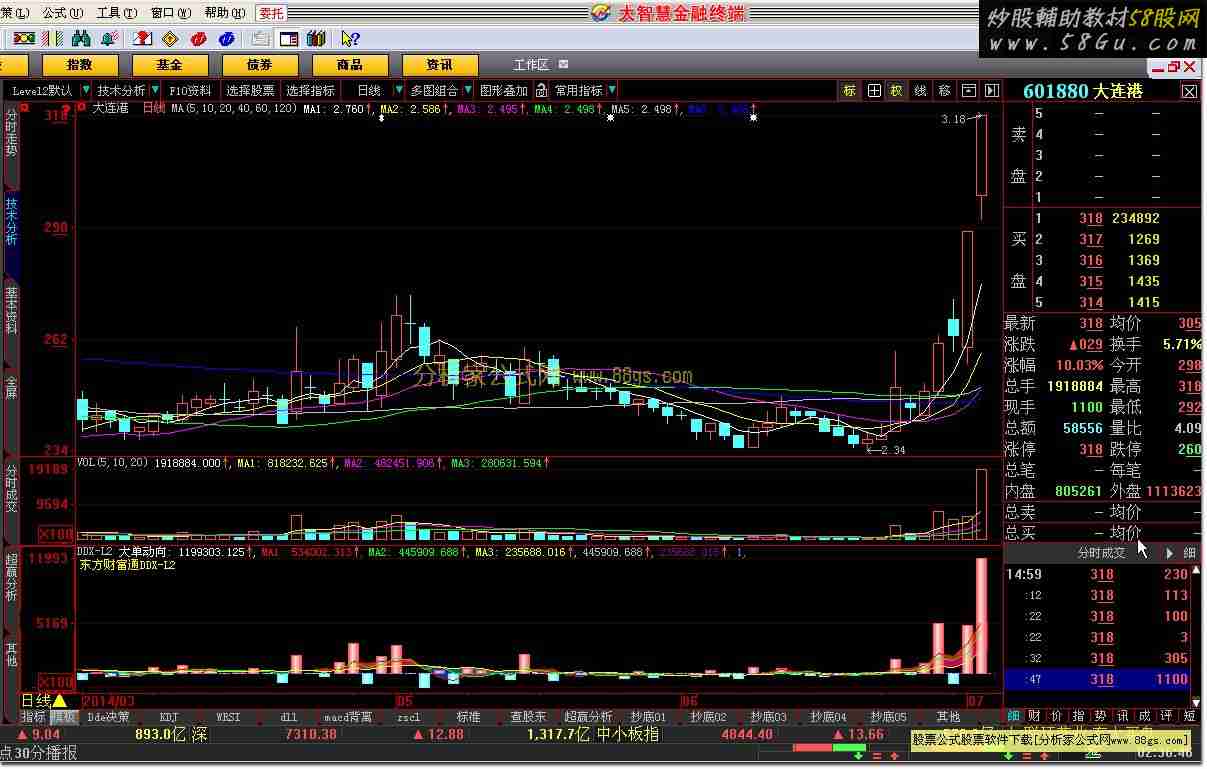Viewport: 1207px width, 769px height.
Task: Click the buy level 1 volume 234892
Action: (x=1134, y=218)
